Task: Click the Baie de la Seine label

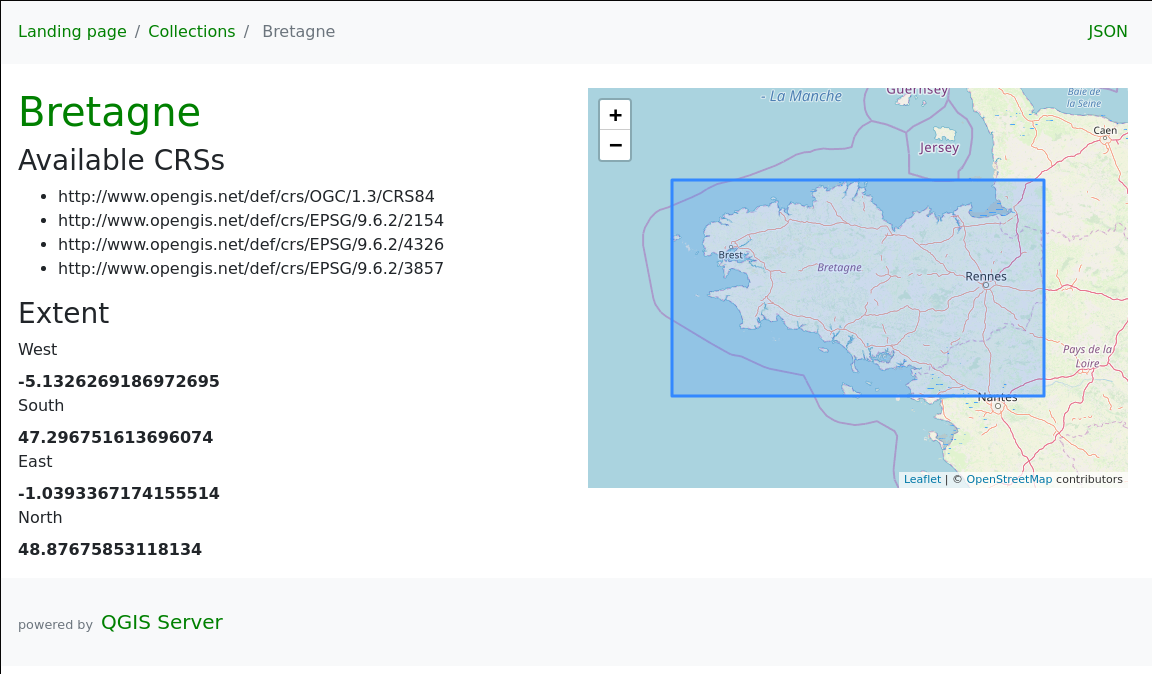Action: [1084, 98]
